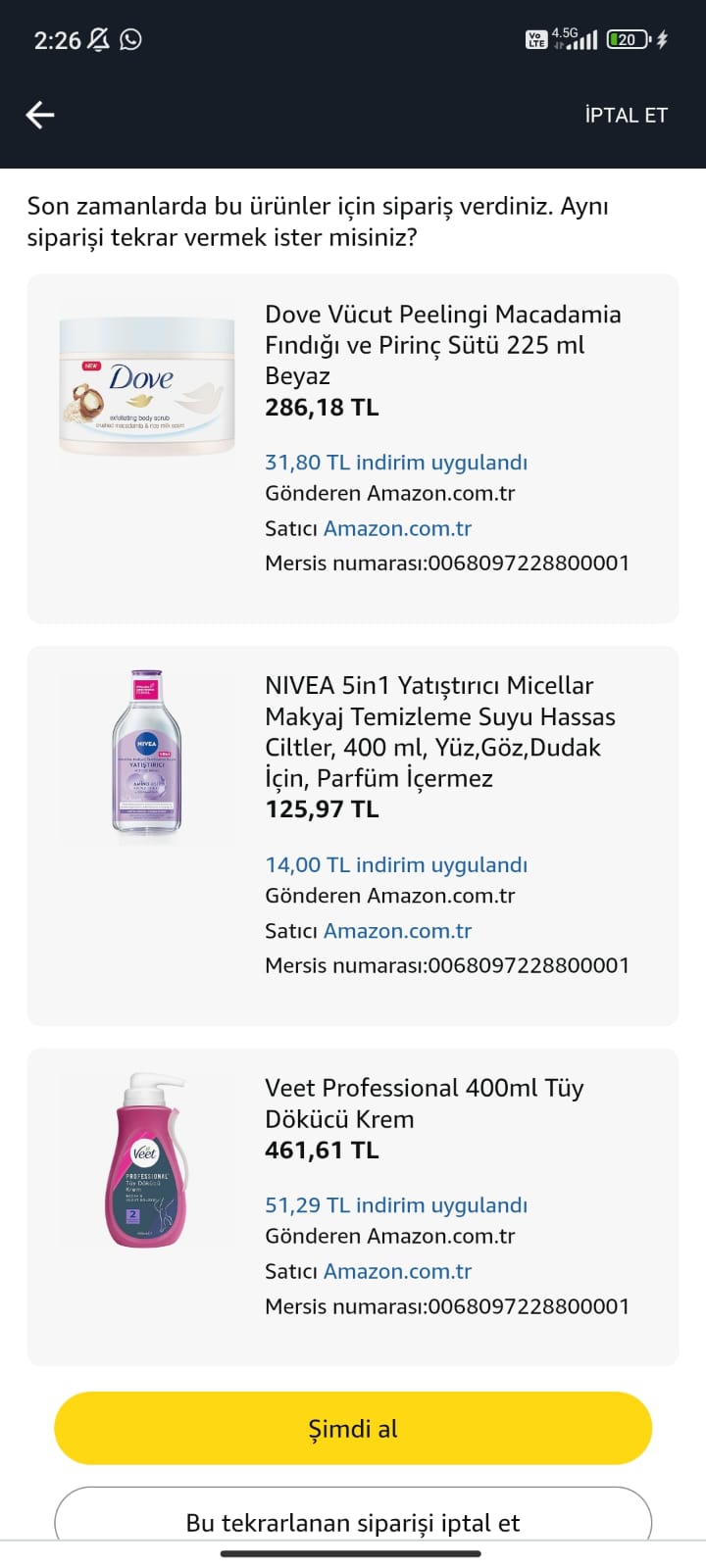Open the Dove body scrub product image

[147, 386]
